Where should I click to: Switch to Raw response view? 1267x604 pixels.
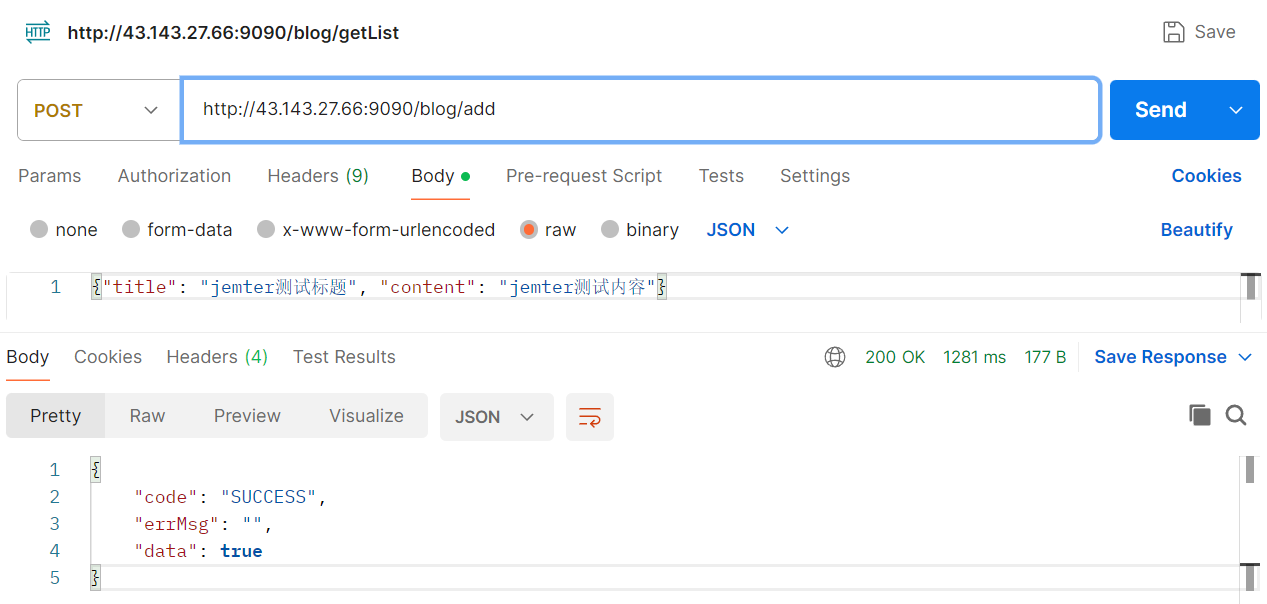click(x=147, y=416)
